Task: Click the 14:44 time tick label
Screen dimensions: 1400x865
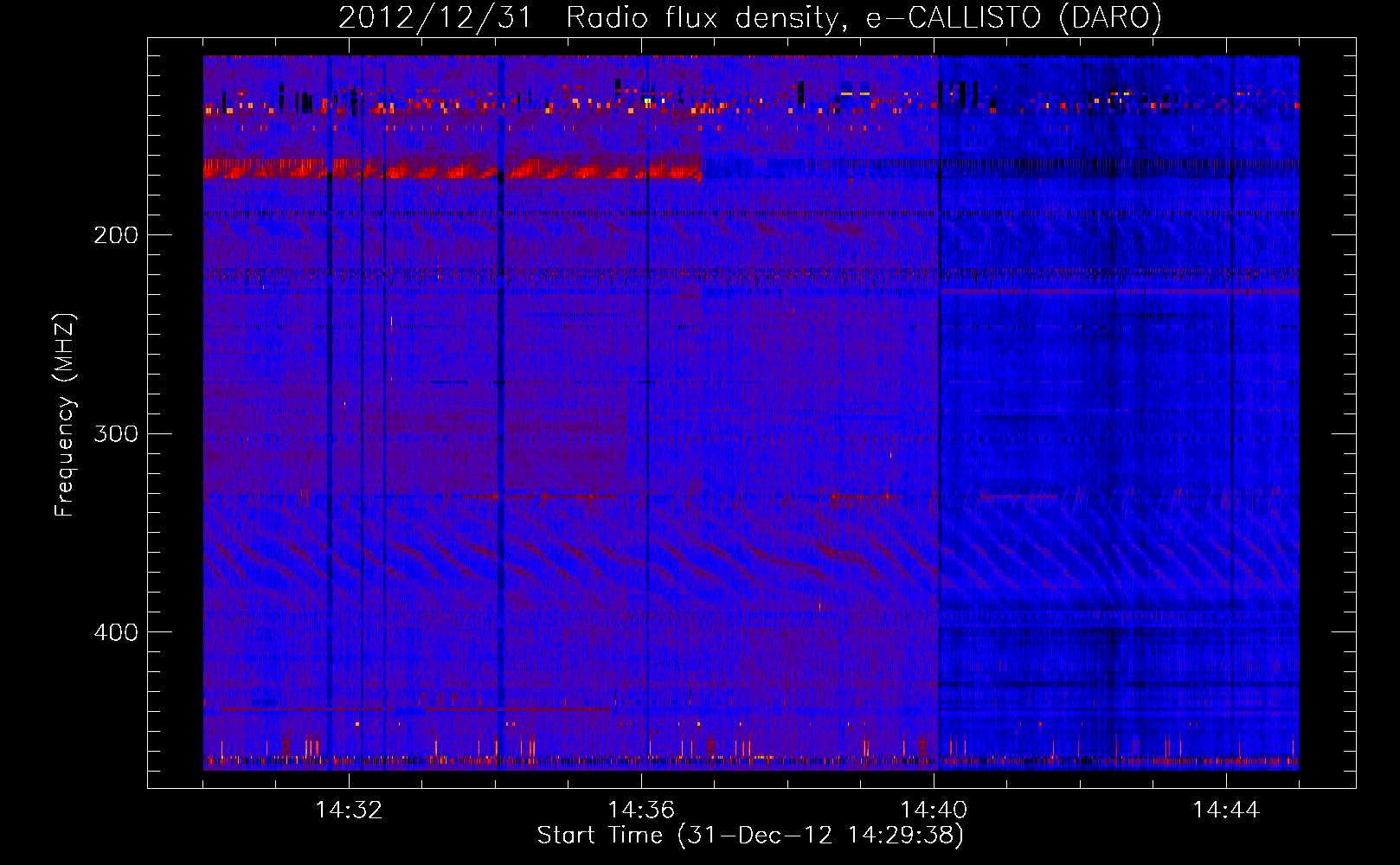Action: (1226, 810)
